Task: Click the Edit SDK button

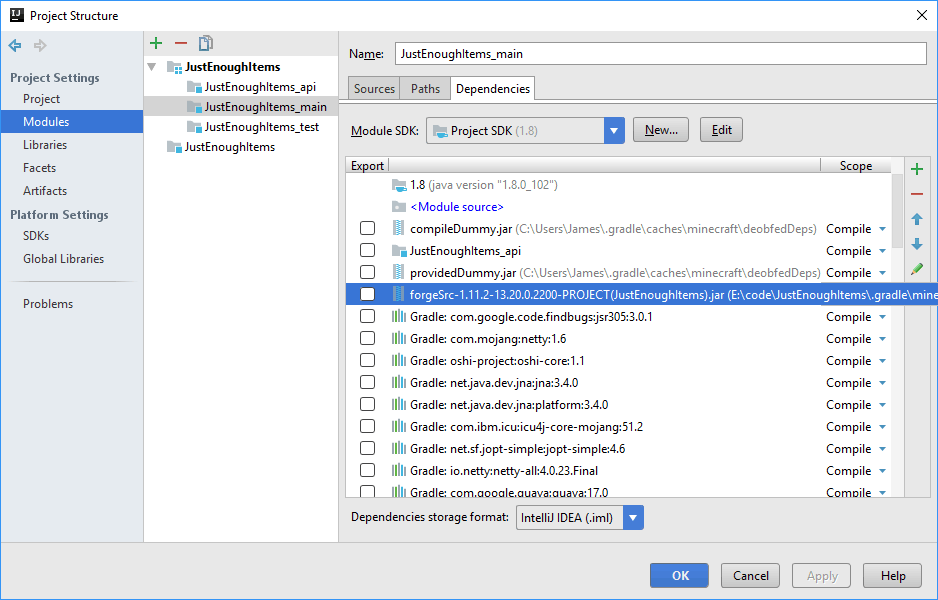Action: click(x=721, y=130)
